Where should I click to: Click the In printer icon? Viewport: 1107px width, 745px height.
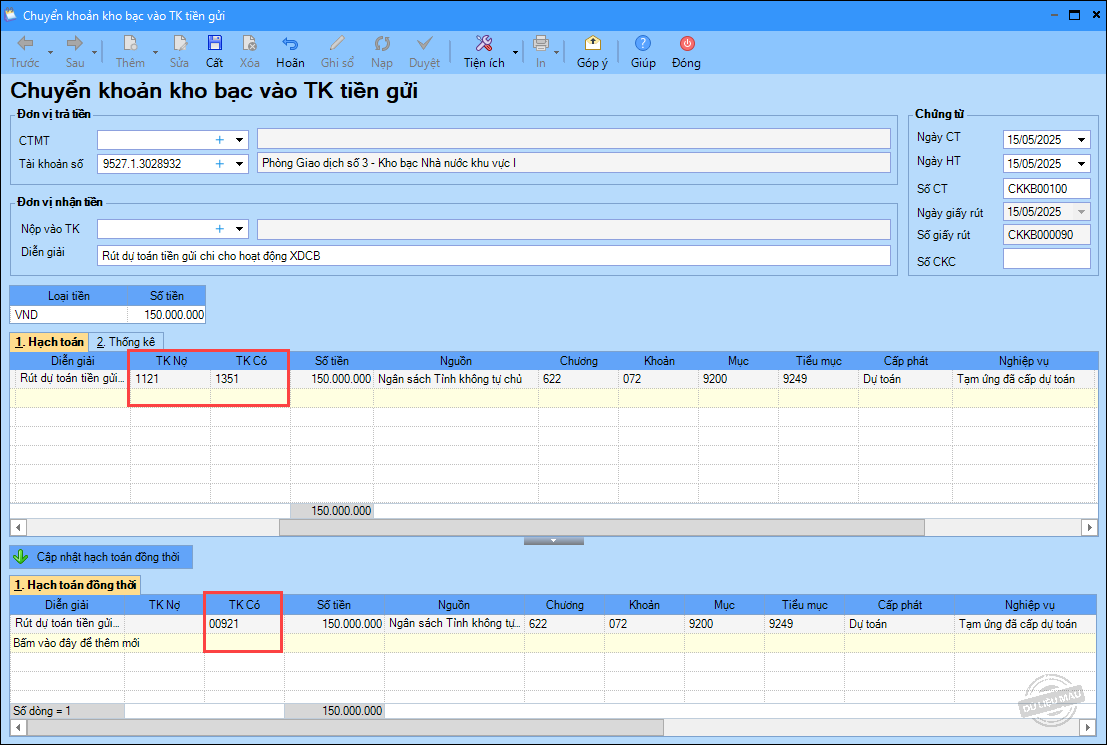(x=541, y=44)
